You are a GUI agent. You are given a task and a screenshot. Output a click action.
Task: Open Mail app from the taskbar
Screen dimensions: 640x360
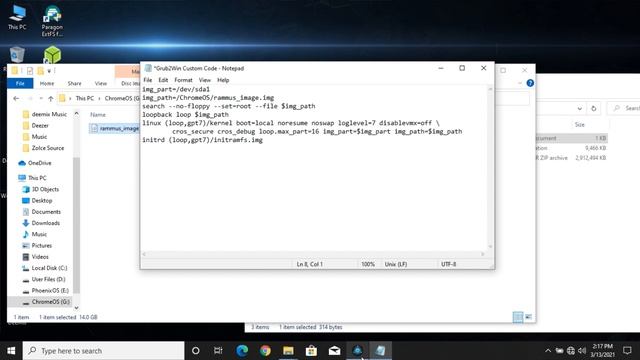(x=335, y=351)
